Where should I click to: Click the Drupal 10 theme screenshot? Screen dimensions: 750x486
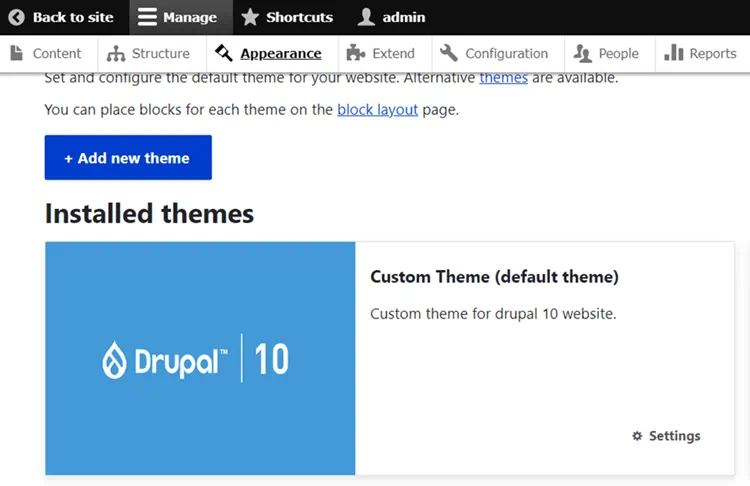(200, 358)
